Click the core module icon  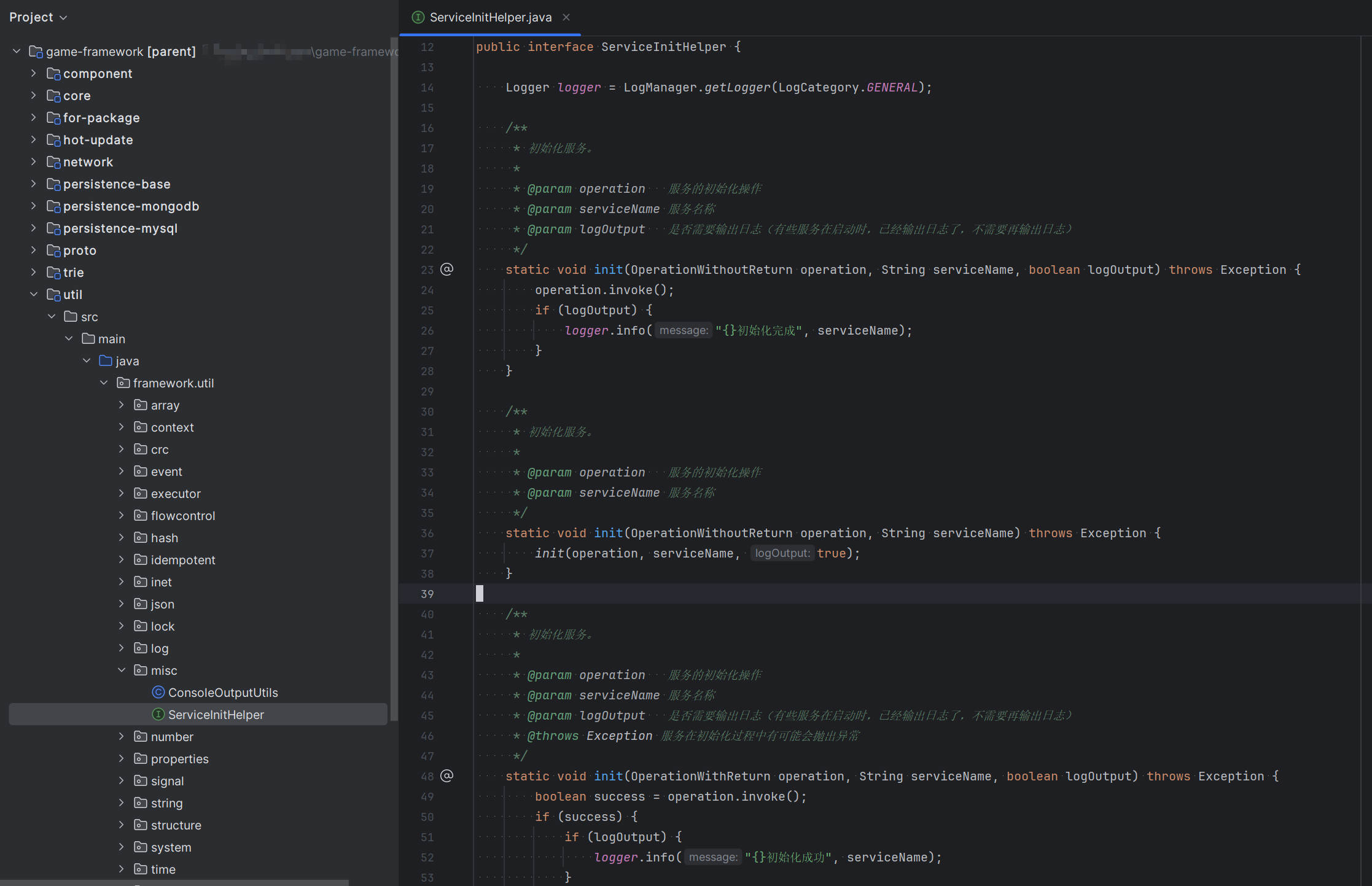54,95
